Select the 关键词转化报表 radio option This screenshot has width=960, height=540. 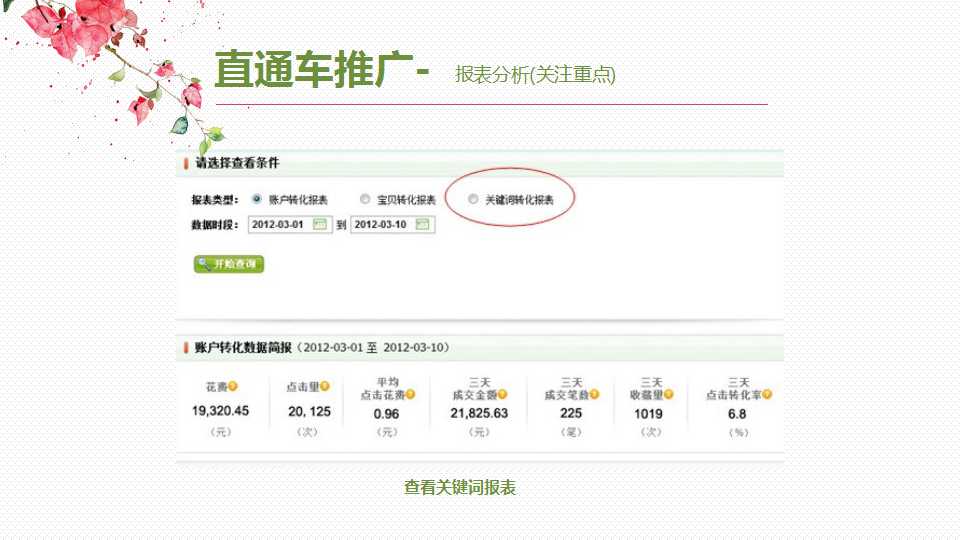click(x=473, y=199)
